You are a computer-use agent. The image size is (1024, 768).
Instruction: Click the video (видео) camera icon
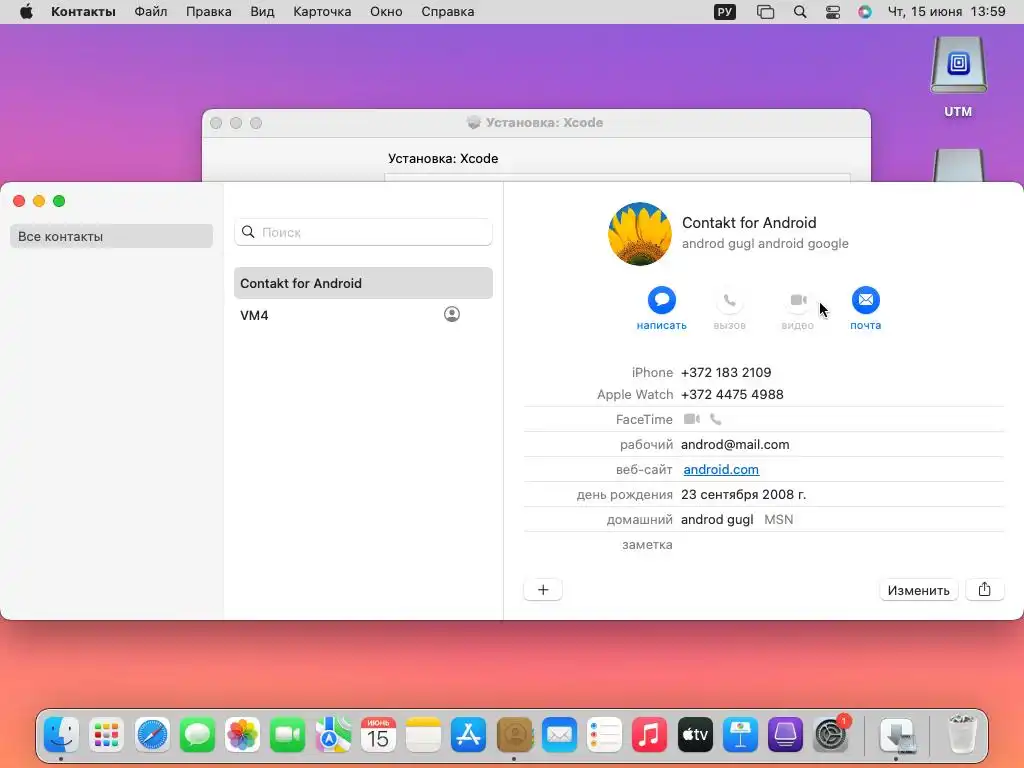(x=797, y=300)
